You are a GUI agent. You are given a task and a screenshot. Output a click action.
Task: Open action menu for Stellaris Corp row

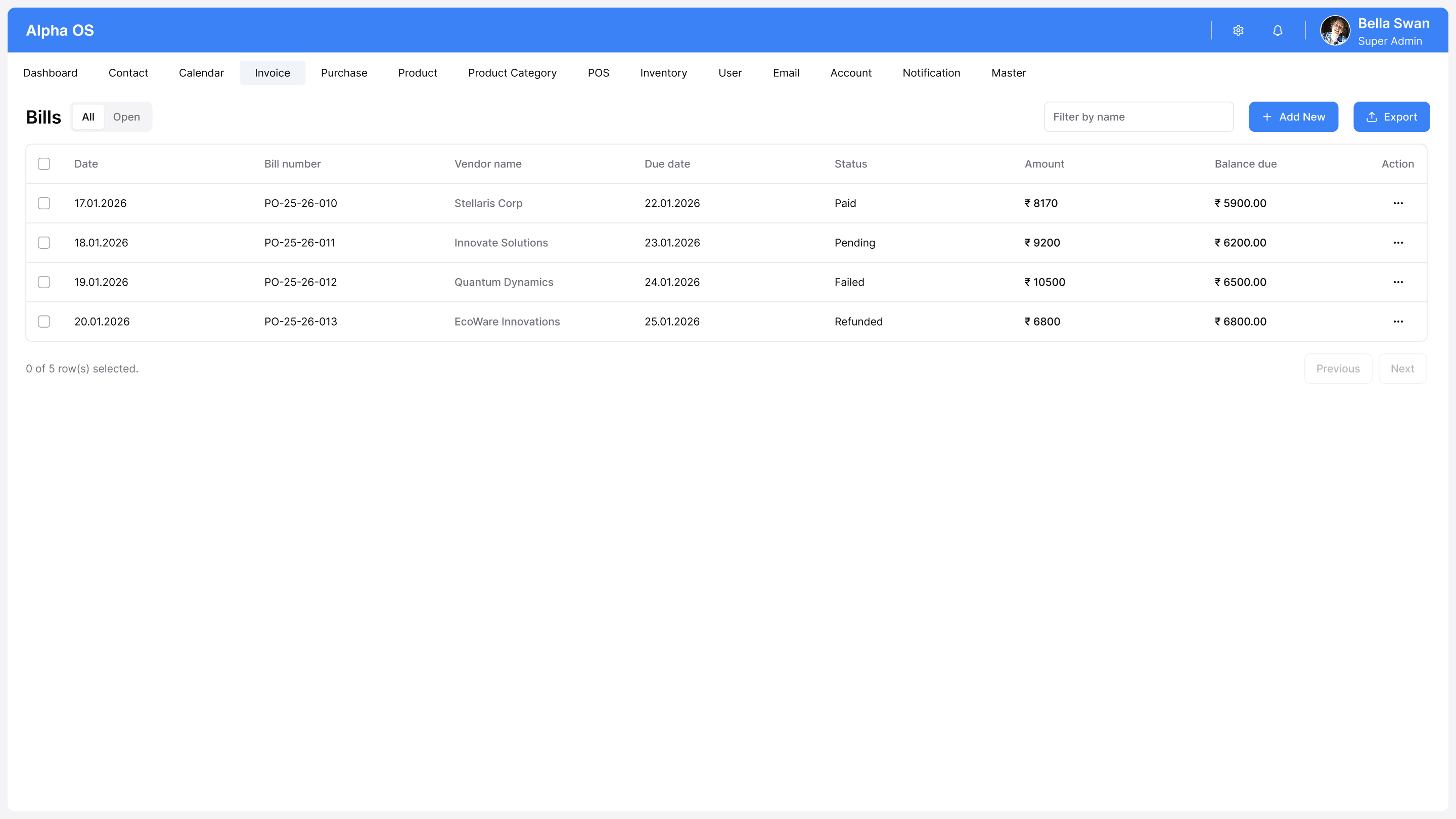point(1398,203)
